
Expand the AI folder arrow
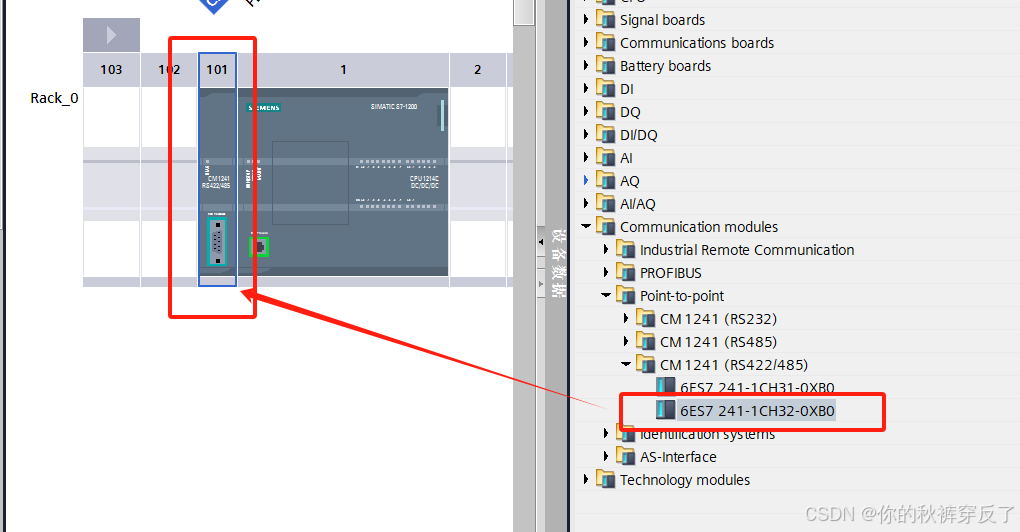pyautogui.click(x=585, y=157)
